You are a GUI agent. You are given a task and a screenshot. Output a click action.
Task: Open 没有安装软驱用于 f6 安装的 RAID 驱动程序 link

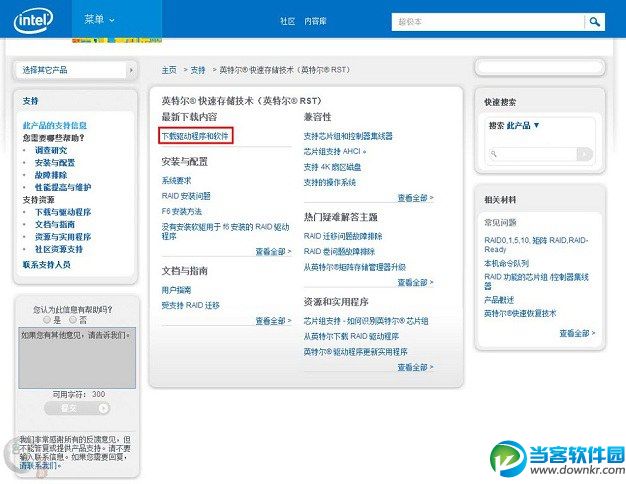[225, 231]
